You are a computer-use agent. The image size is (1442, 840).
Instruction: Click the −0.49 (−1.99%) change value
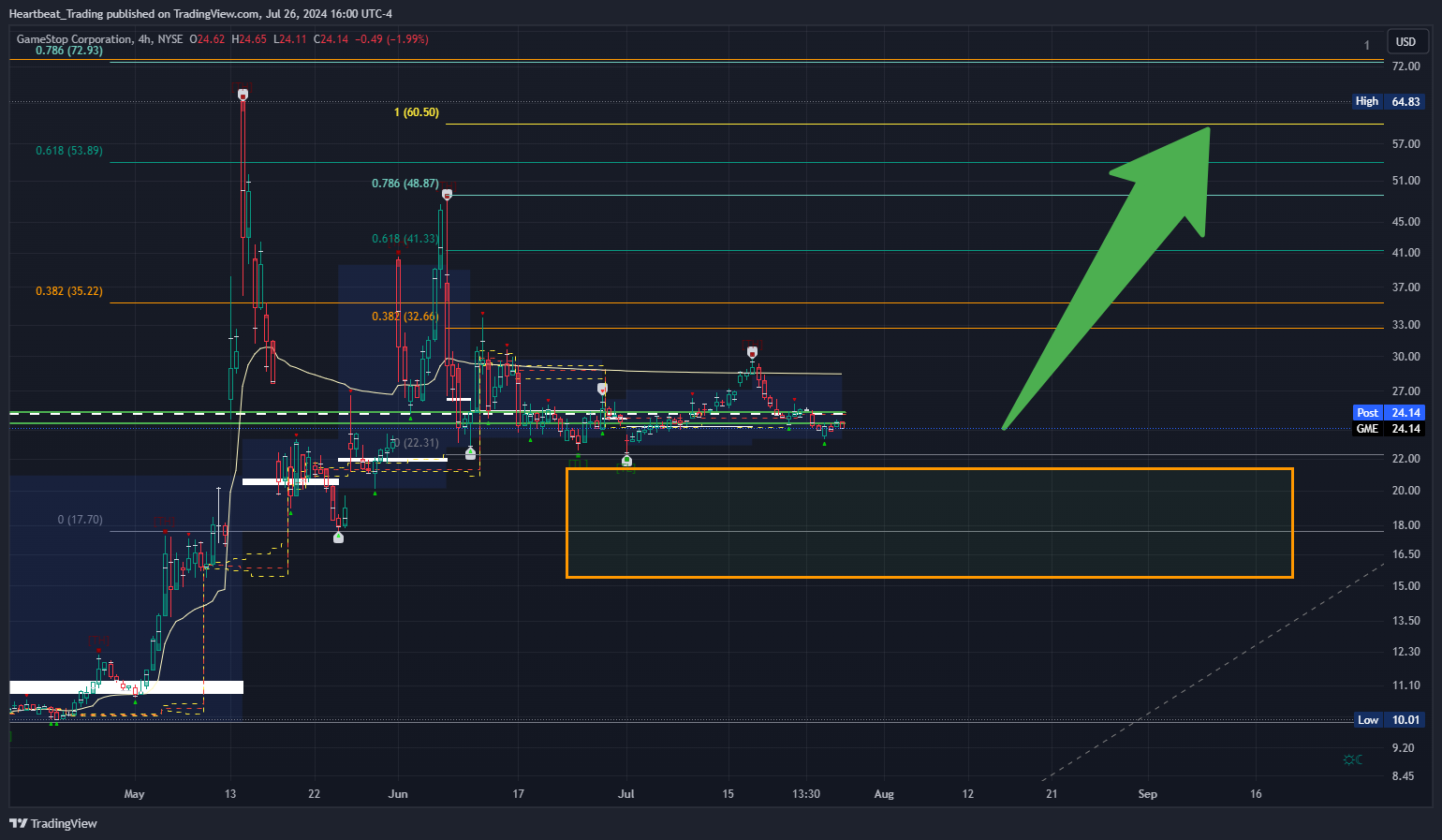(392, 39)
